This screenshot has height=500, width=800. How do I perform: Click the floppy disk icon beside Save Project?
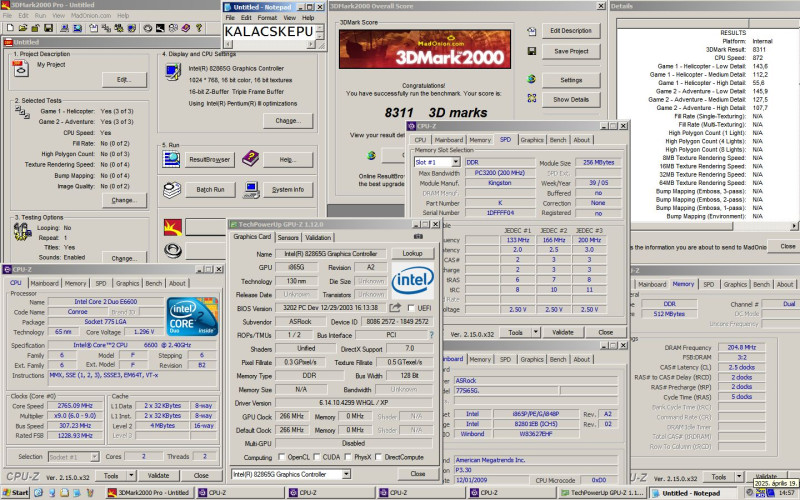point(532,51)
